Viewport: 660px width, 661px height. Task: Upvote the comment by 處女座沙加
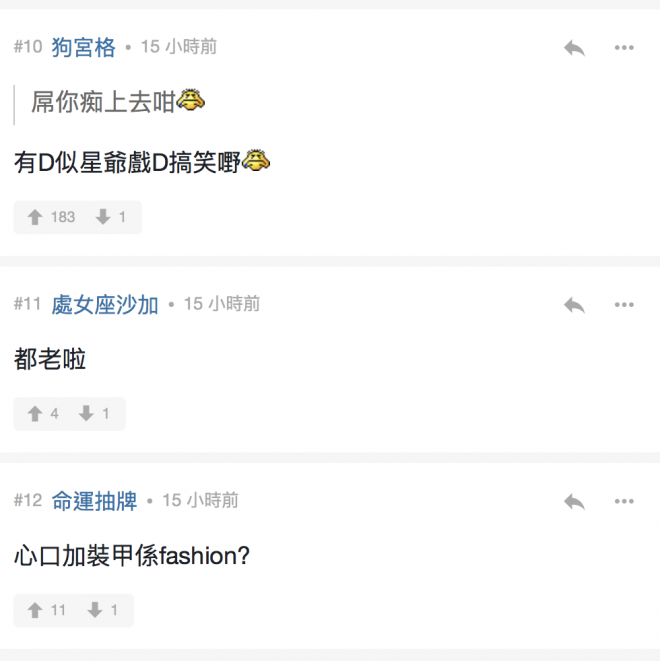click(x=36, y=414)
